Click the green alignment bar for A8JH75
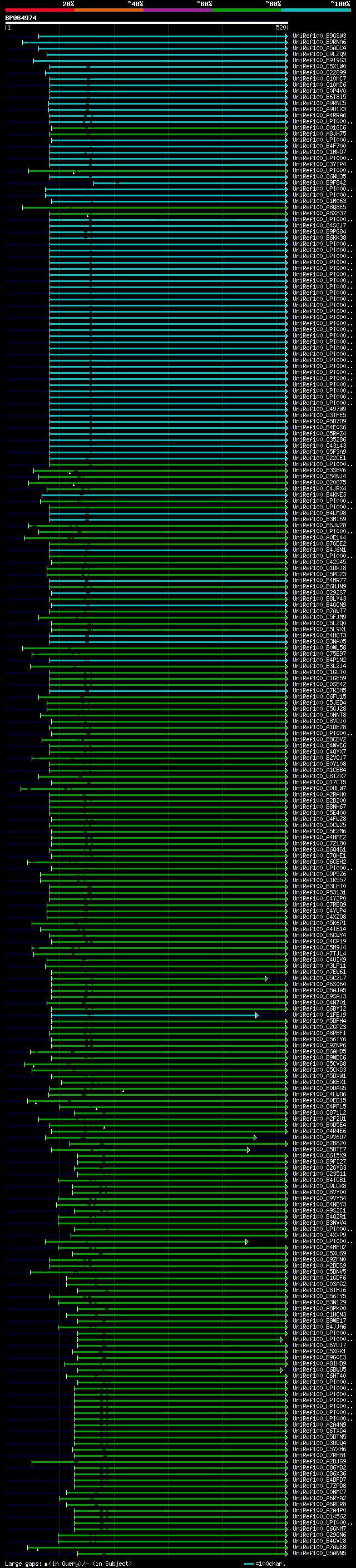This screenshot has width=356, height=1568. pyautogui.click(x=169, y=134)
